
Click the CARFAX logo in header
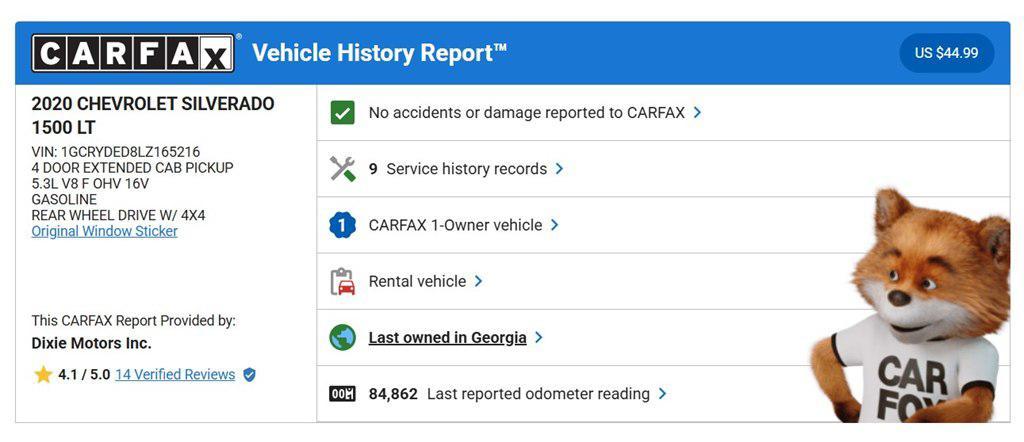tap(133, 53)
